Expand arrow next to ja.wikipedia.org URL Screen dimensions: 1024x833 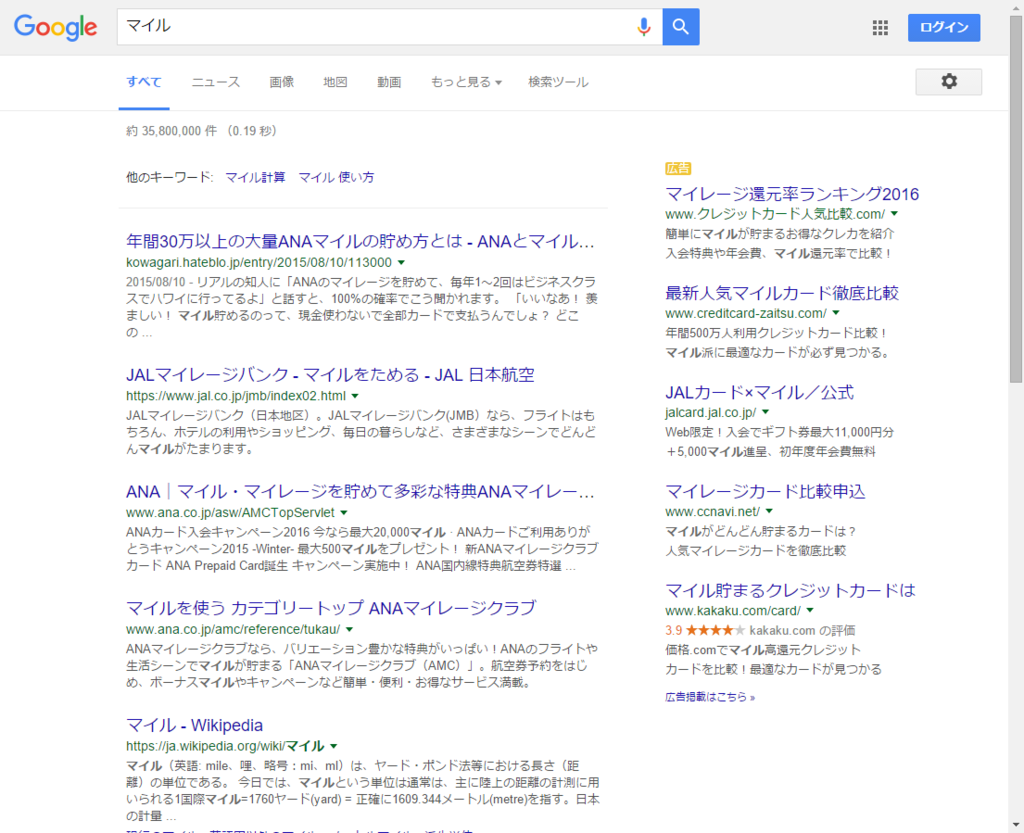tap(334, 746)
